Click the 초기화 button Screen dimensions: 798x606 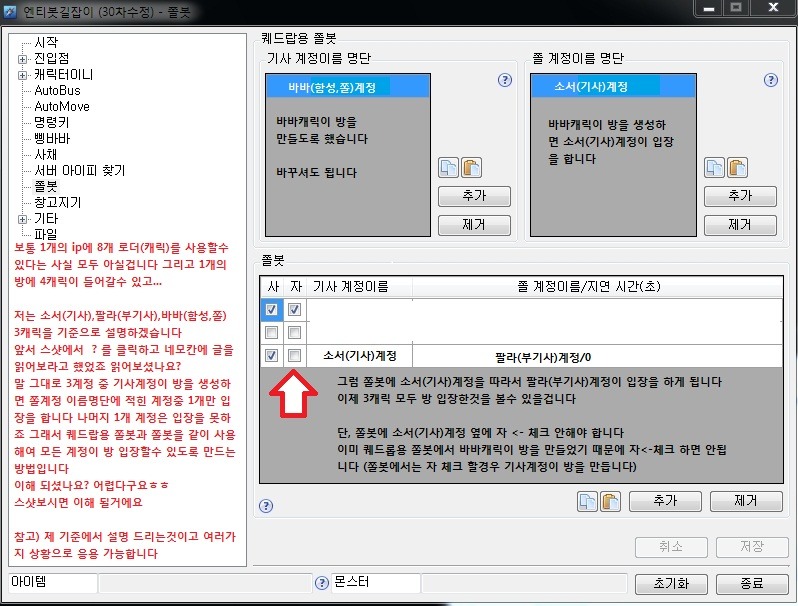pyautogui.click(x=671, y=584)
